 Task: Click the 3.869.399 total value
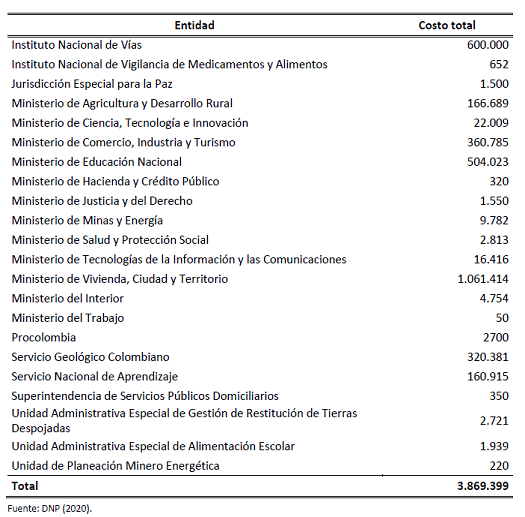[x=483, y=486]
